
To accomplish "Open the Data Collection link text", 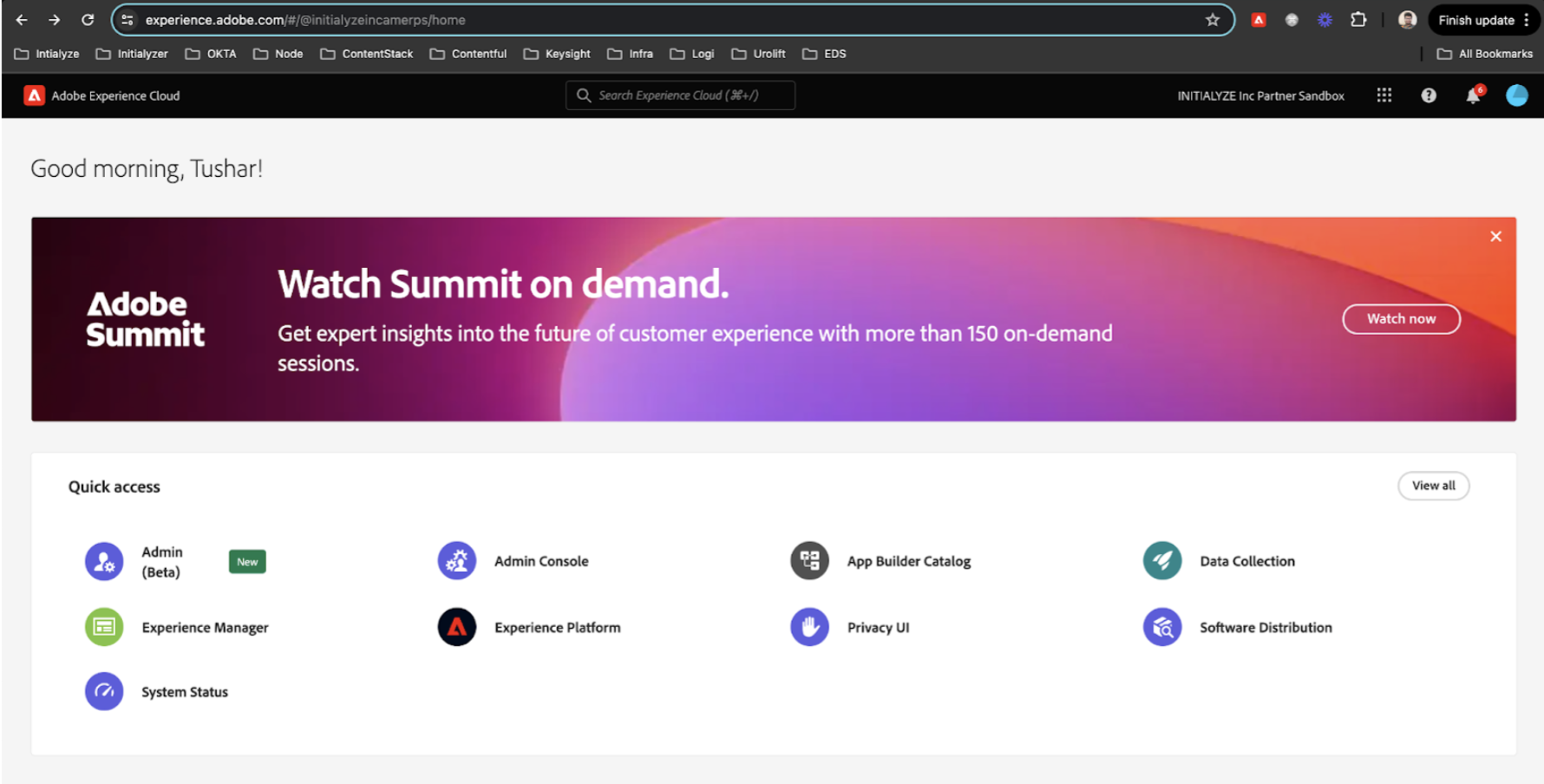I will tap(1247, 561).
